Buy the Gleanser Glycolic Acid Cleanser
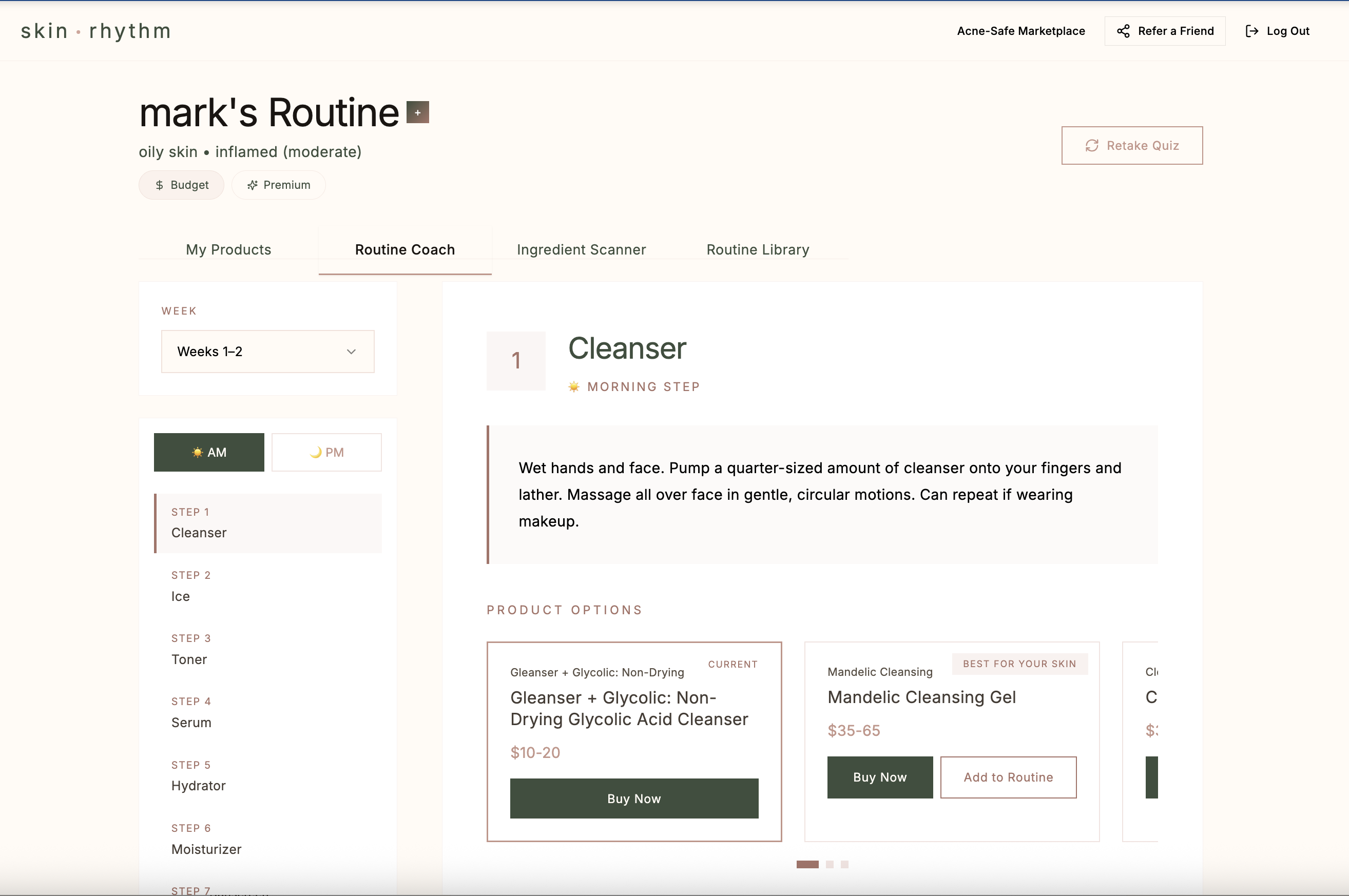1349x896 pixels. click(634, 798)
